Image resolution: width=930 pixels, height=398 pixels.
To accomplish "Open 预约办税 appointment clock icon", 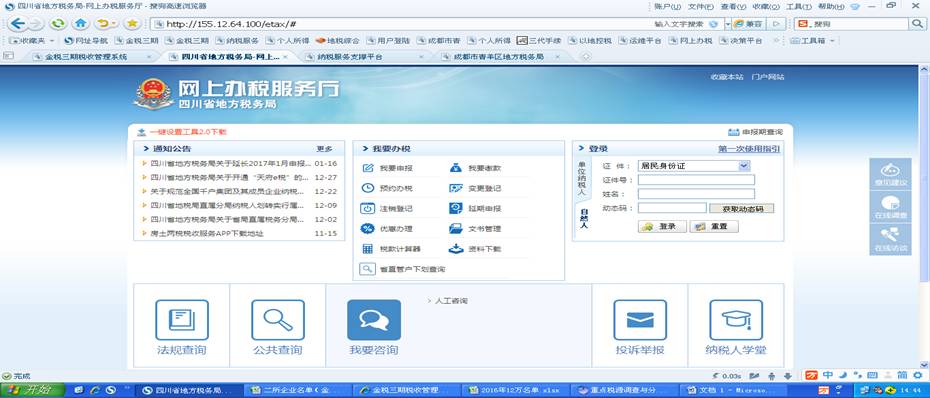I will tap(368, 188).
